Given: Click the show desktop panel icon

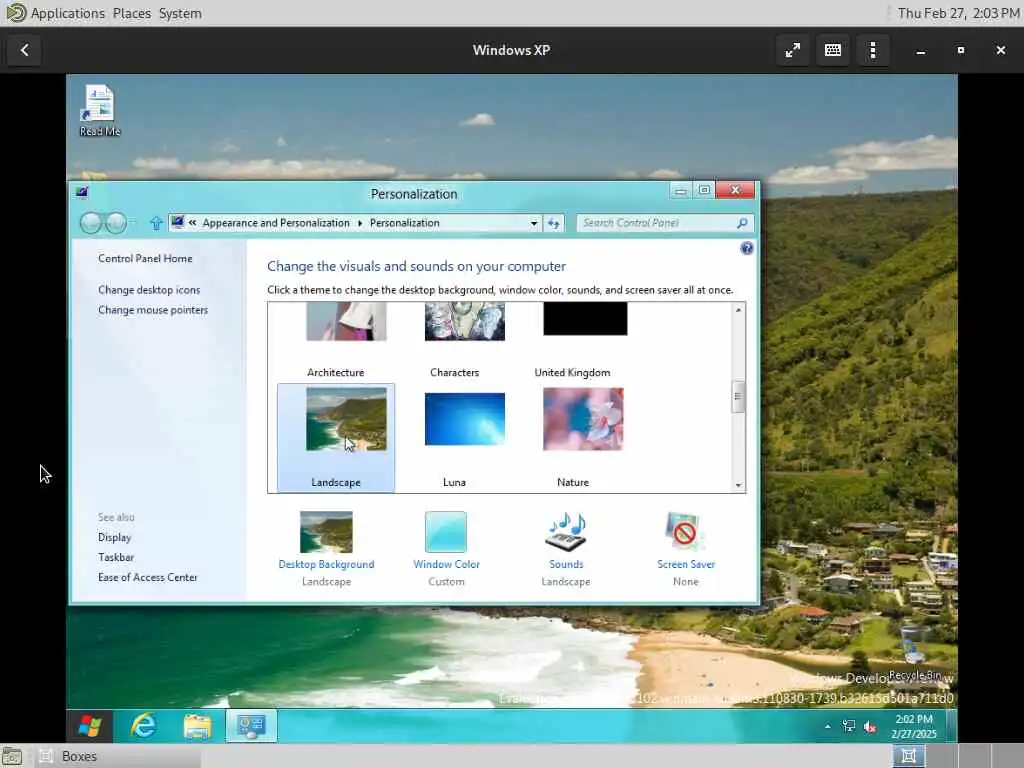Looking at the screenshot, I should [11, 756].
